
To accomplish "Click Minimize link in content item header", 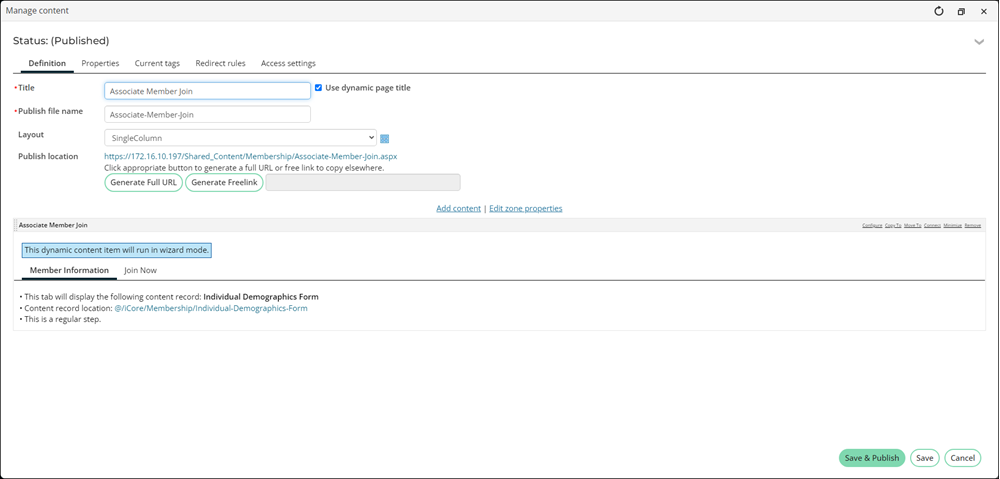I will (x=952, y=226).
